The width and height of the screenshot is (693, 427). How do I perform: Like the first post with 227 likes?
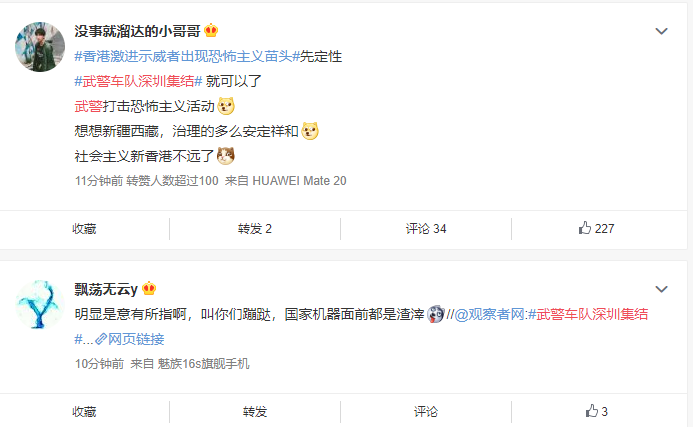pos(596,228)
